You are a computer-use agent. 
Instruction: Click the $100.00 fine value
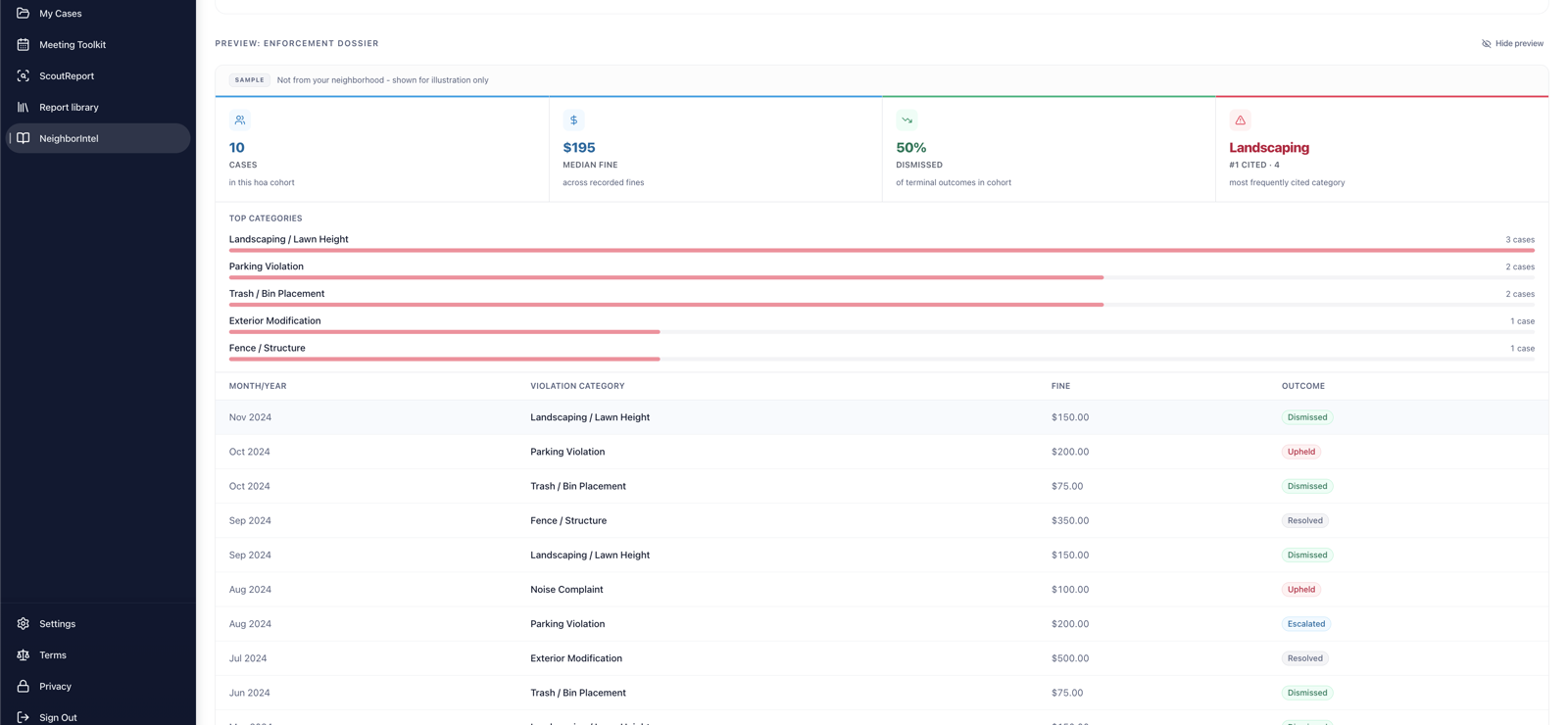pyautogui.click(x=1070, y=590)
